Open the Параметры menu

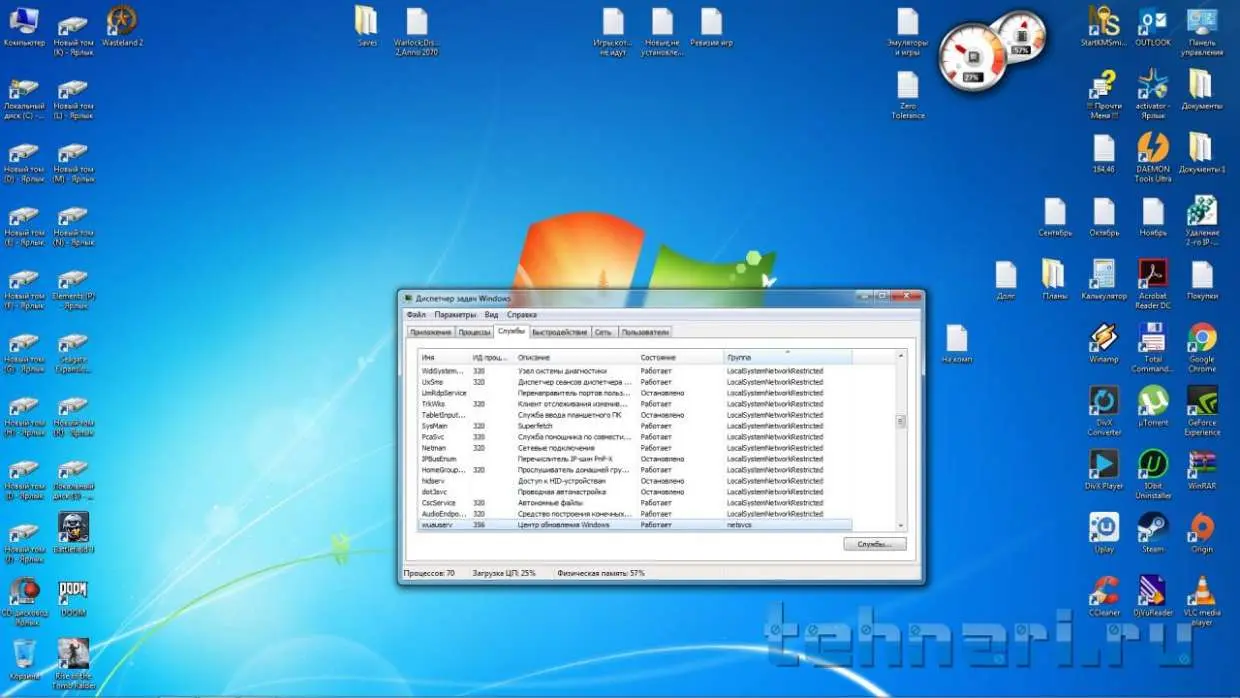coord(455,315)
